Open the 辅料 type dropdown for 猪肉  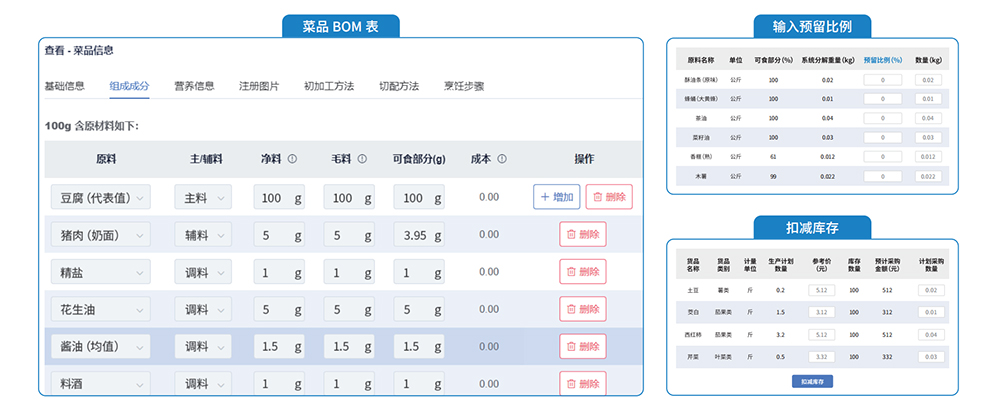[203, 234]
